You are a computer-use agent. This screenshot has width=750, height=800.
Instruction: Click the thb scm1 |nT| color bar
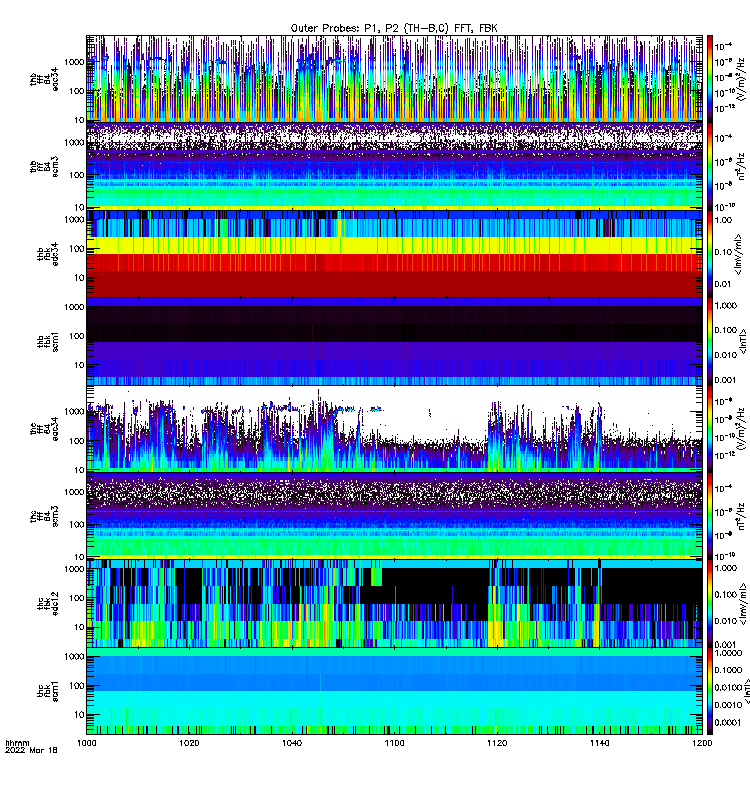(709, 341)
